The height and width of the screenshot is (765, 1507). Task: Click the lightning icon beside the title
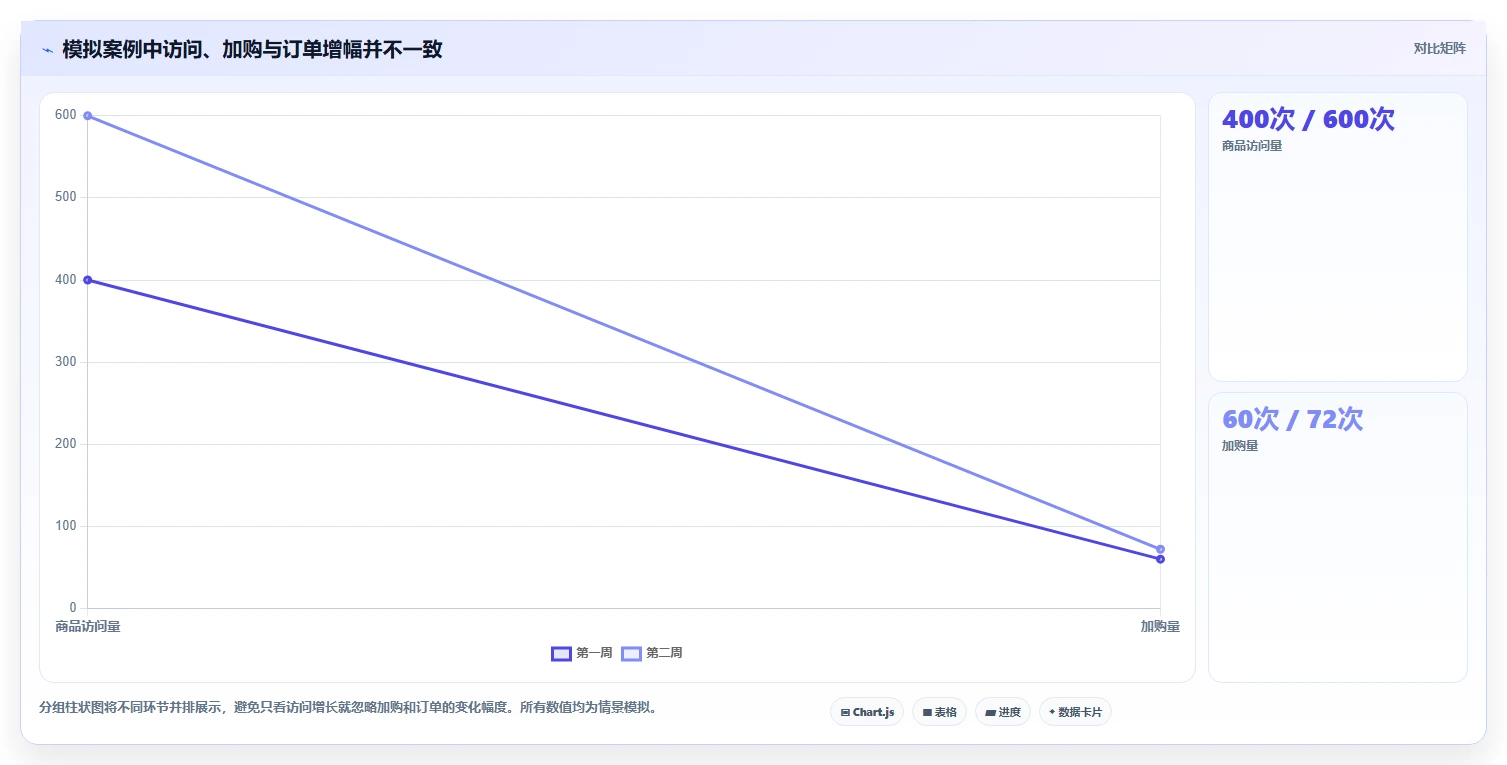(x=47, y=50)
